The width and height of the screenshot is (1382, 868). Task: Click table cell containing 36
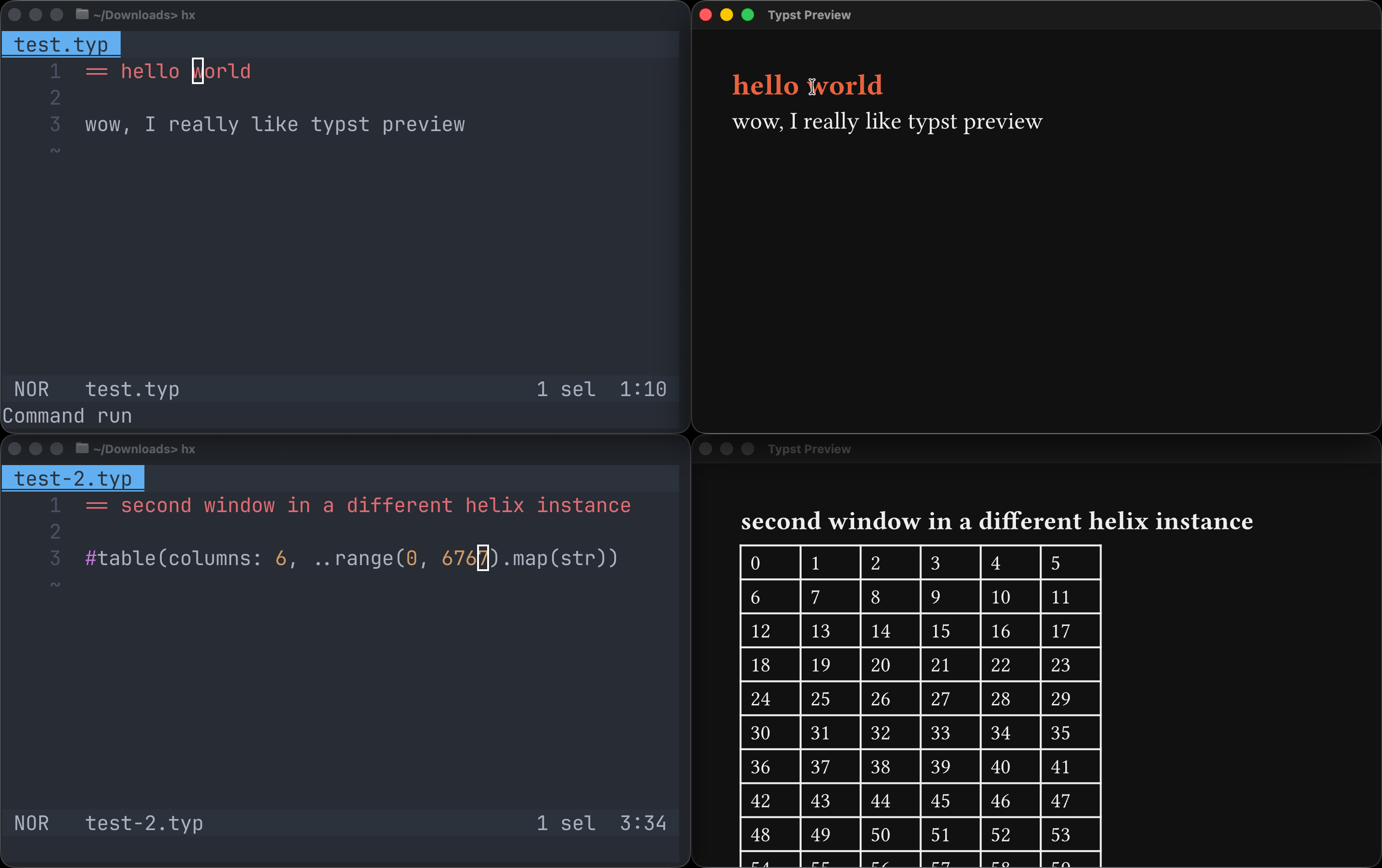770,766
